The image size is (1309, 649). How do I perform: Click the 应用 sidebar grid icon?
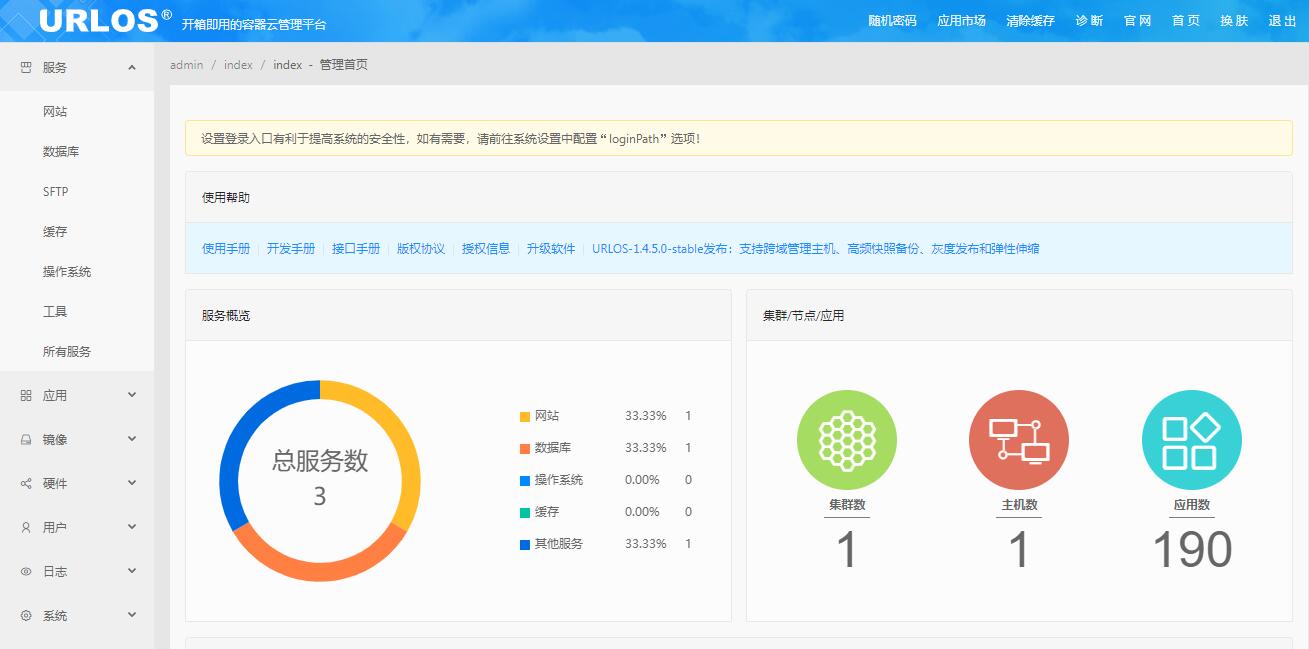pyautogui.click(x=26, y=396)
